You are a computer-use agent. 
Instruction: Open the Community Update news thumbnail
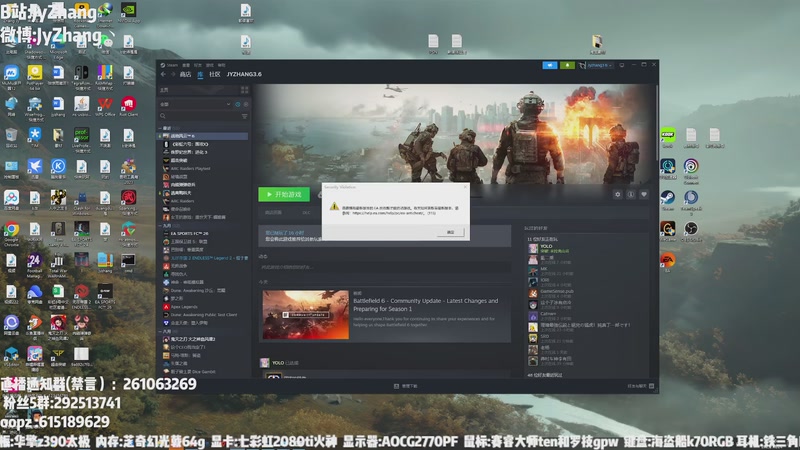click(x=306, y=315)
